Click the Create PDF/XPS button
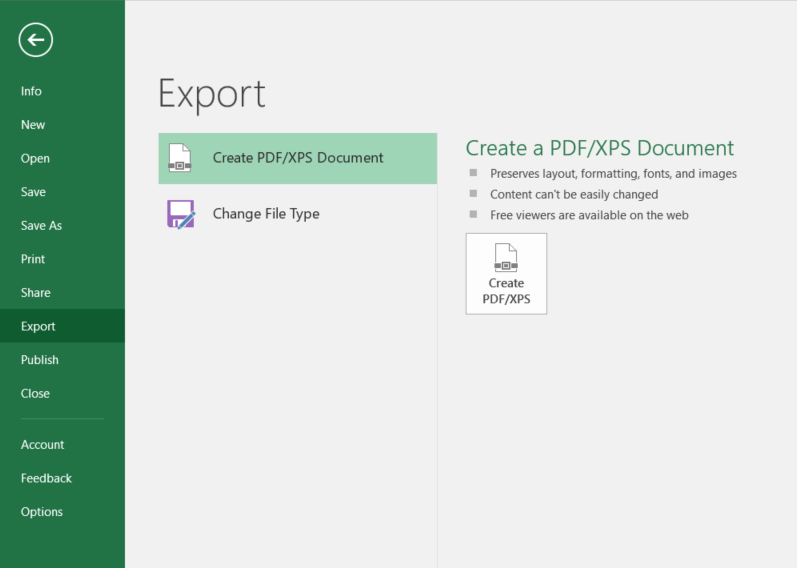 click(x=506, y=274)
